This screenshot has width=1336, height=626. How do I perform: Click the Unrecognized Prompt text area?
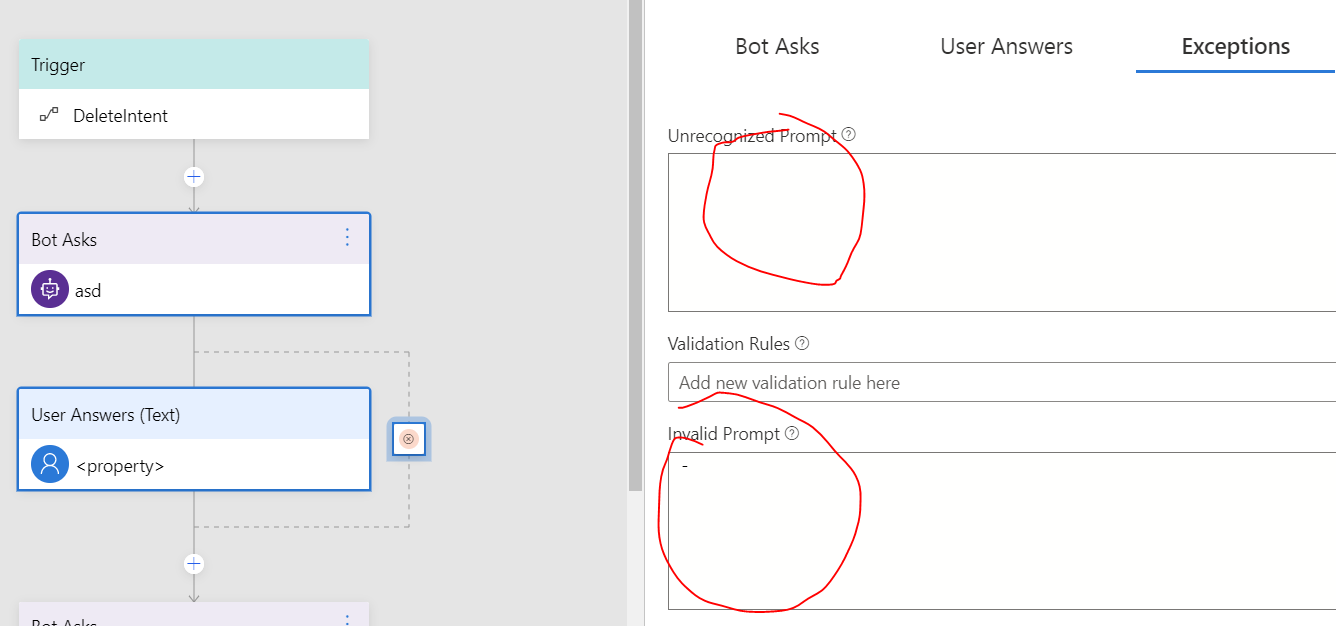pyautogui.click(x=1002, y=232)
